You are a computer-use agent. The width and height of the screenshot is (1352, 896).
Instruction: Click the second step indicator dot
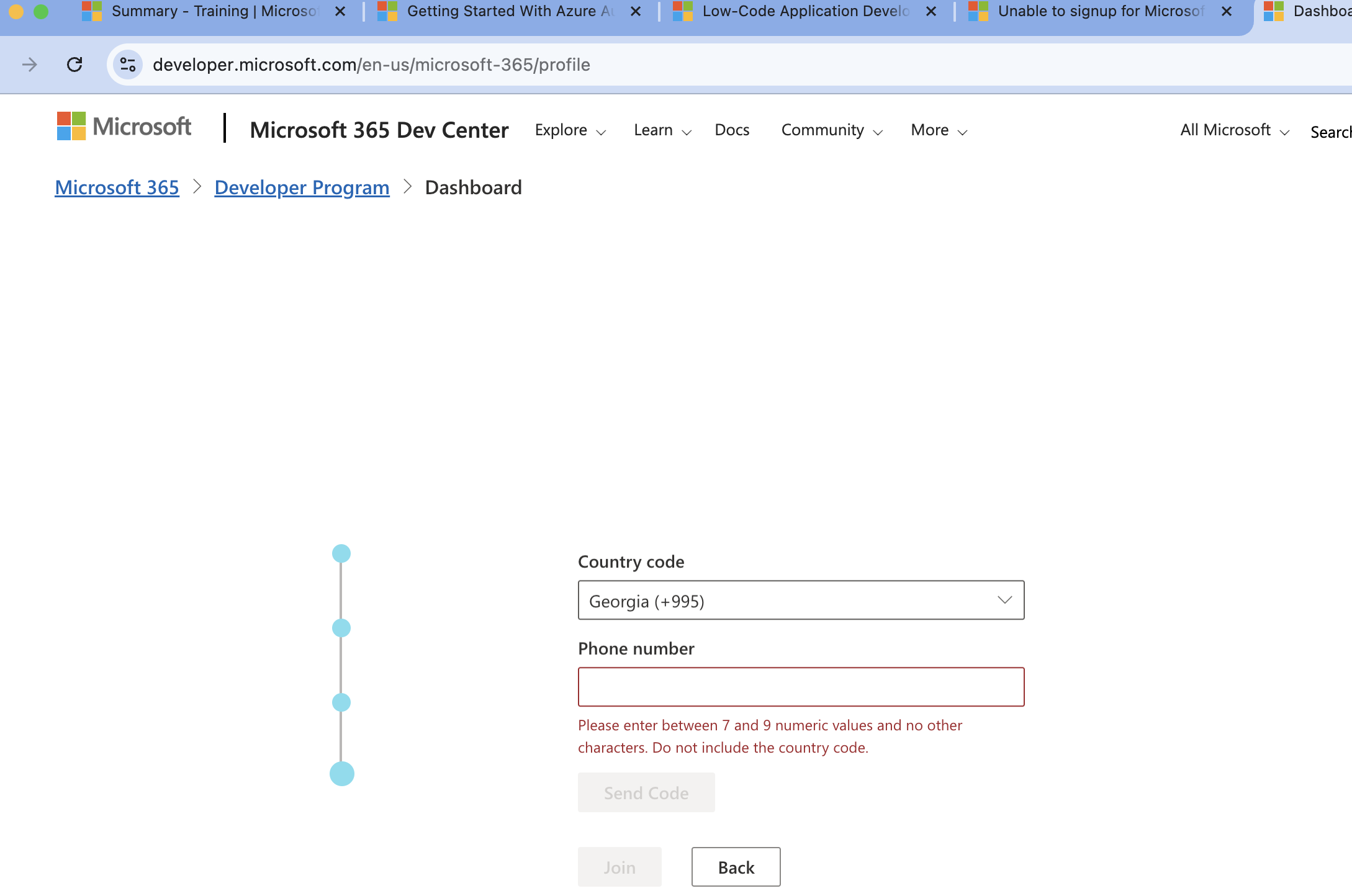(341, 628)
